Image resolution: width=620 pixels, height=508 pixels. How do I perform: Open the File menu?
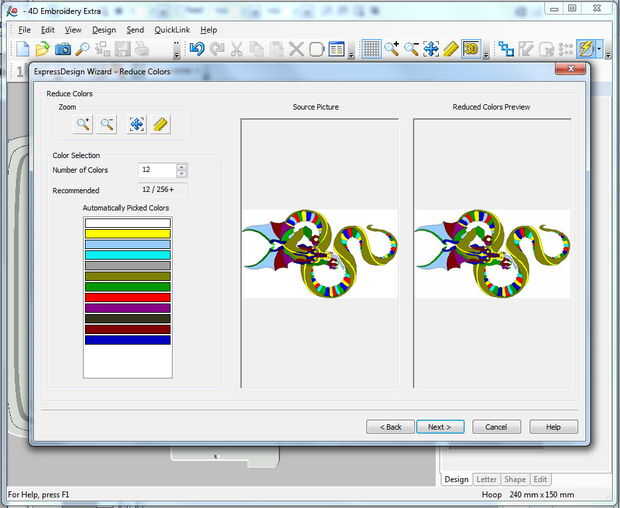tap(24, 30)
